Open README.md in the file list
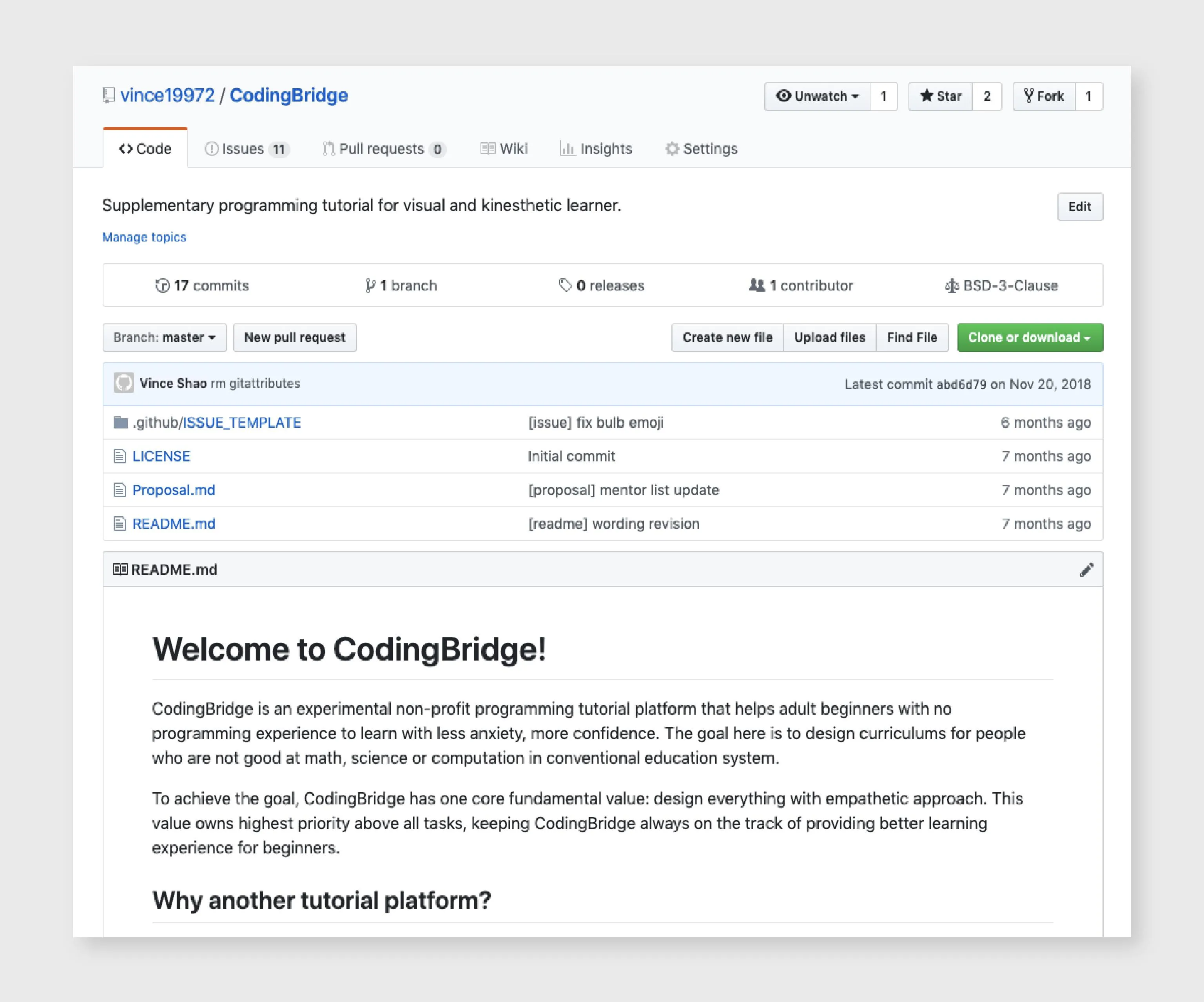Image resolution: width=1204 pixels, height=1002 pixels. click(174, 524)
